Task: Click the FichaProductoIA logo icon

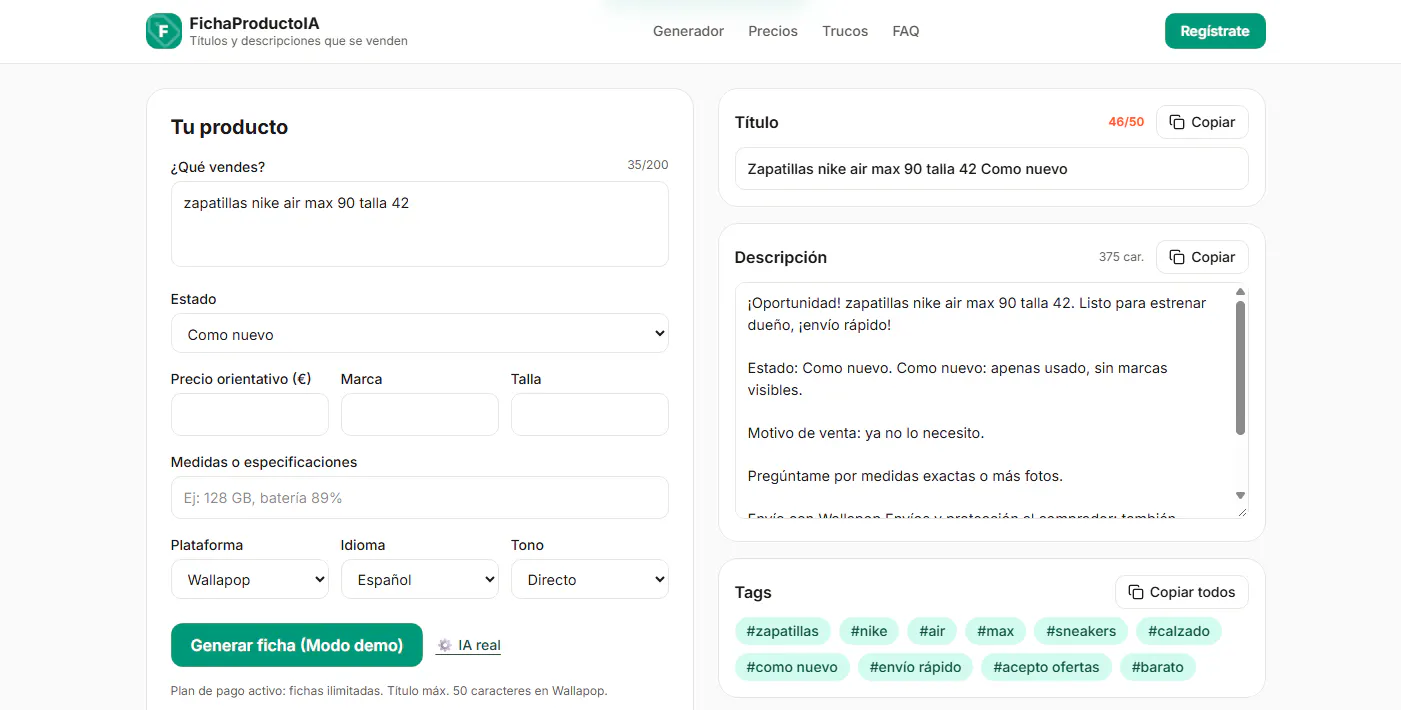Action: pos(164,31)
